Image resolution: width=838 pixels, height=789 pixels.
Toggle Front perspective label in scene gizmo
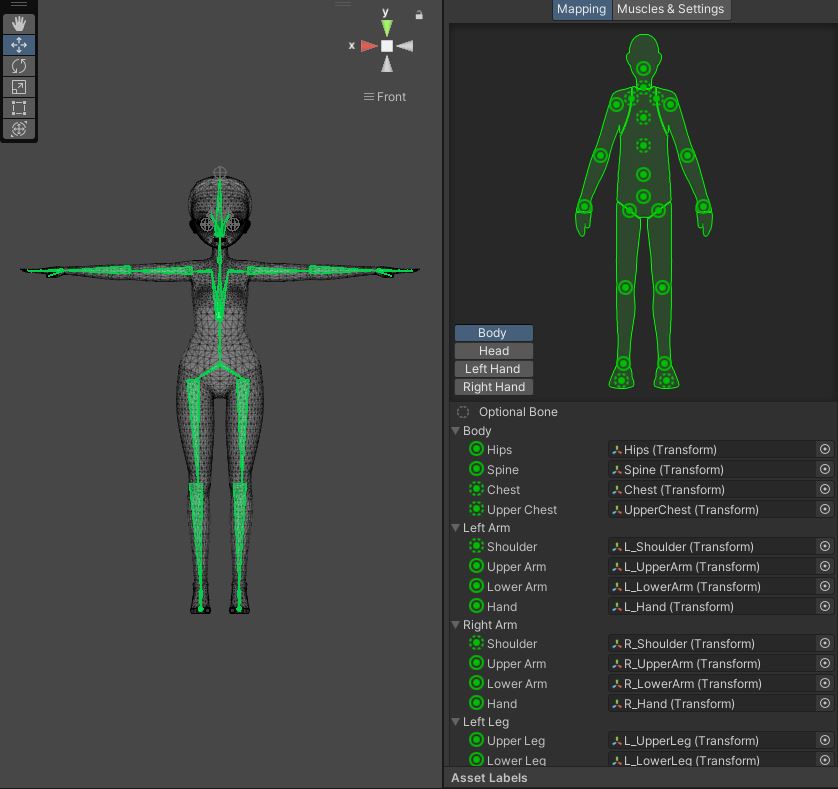pos(386,97)
